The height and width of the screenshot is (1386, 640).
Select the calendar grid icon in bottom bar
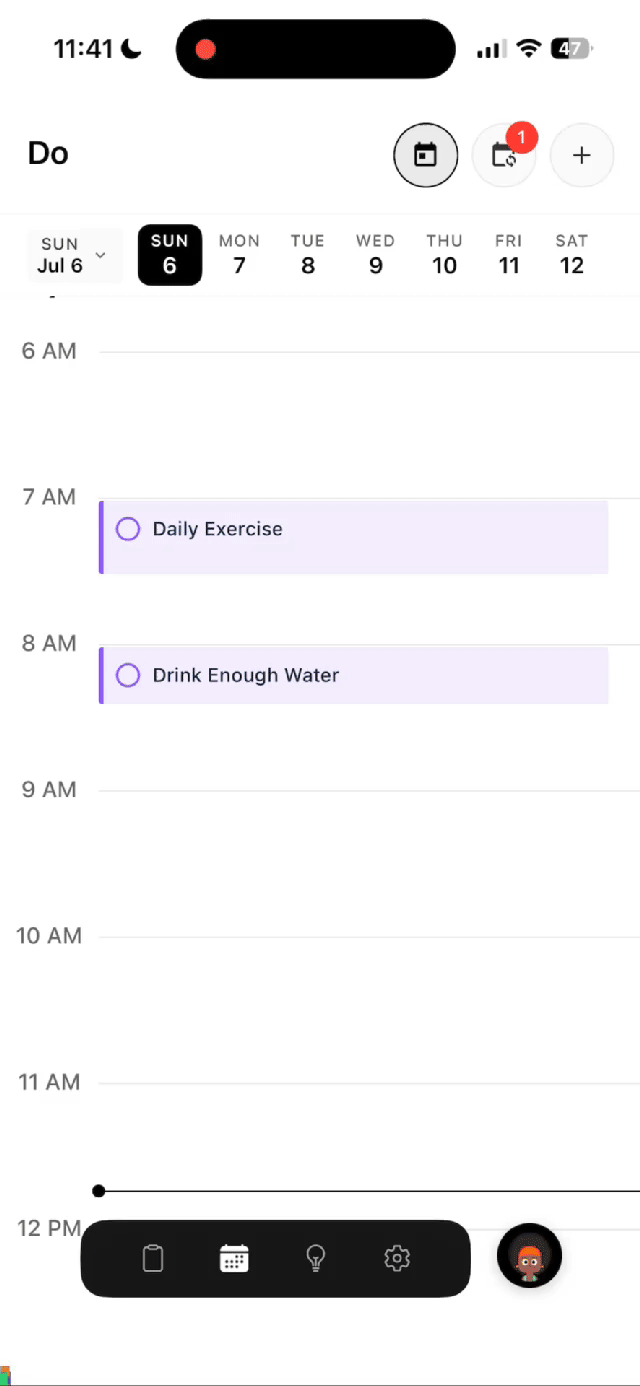tap(234, 1258)
